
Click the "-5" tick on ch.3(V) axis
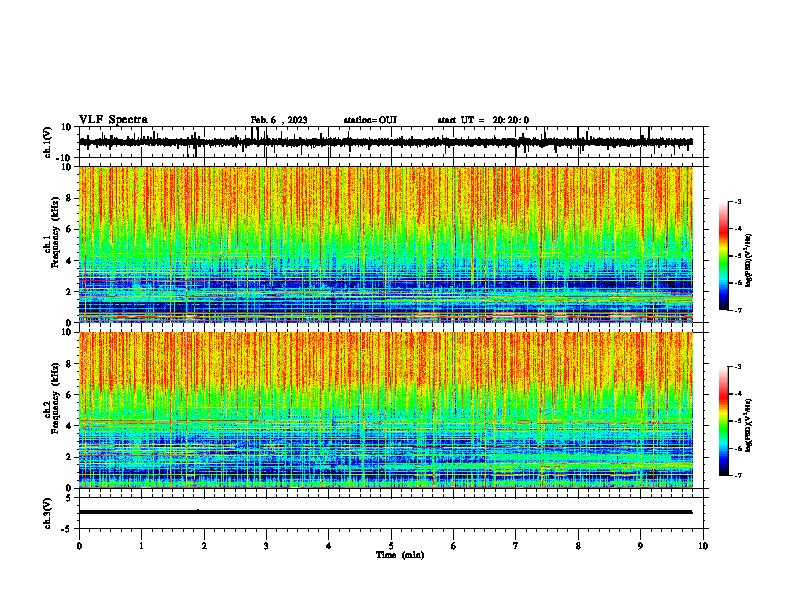pos(67,529)
